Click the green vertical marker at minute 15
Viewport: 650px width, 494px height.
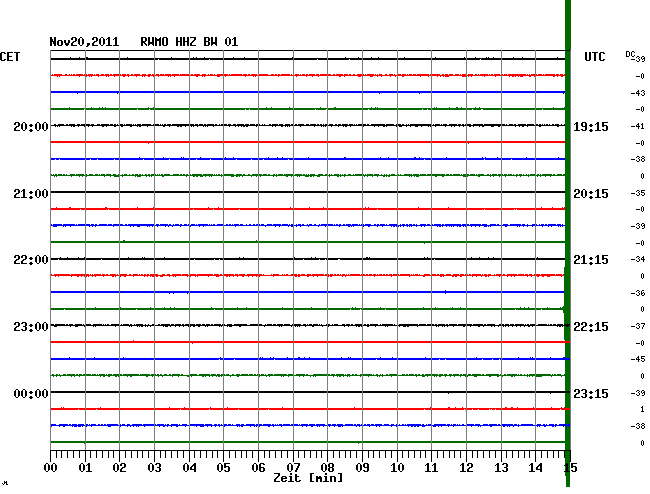point(568,244)
